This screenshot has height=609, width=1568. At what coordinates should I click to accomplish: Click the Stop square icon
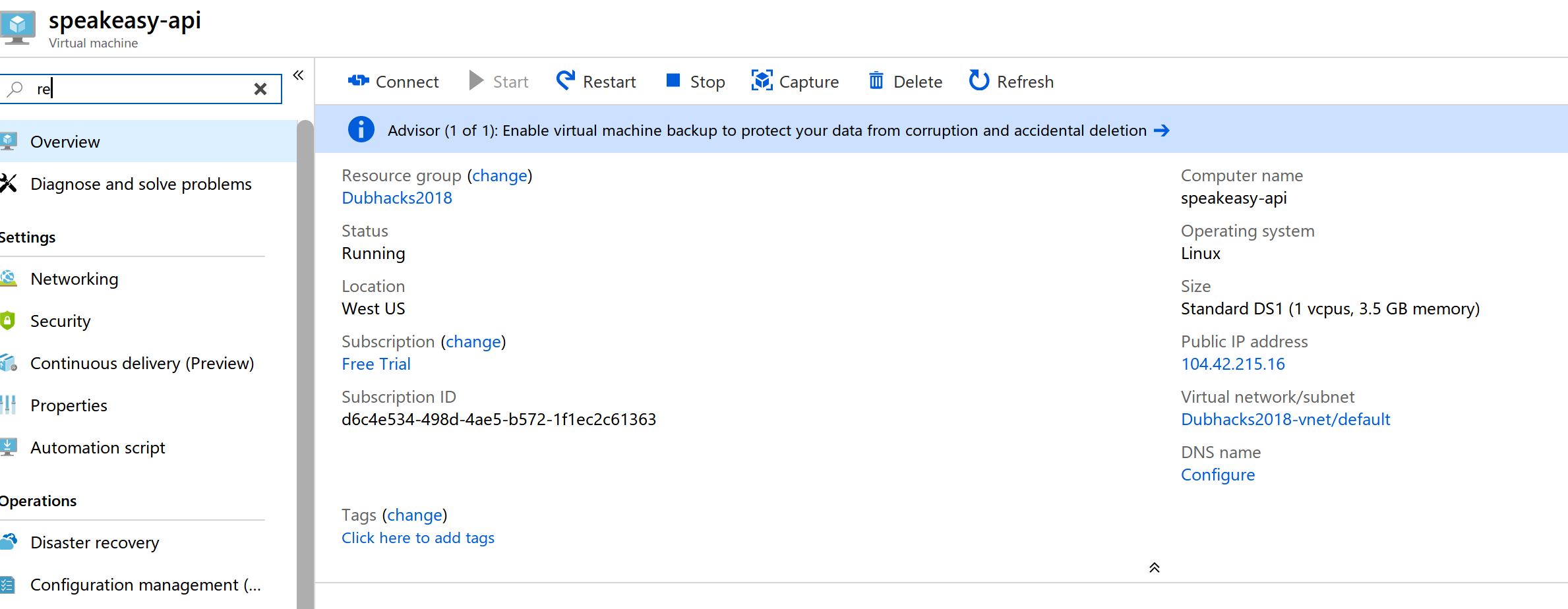pyautogui.click(x=673, y=80)
